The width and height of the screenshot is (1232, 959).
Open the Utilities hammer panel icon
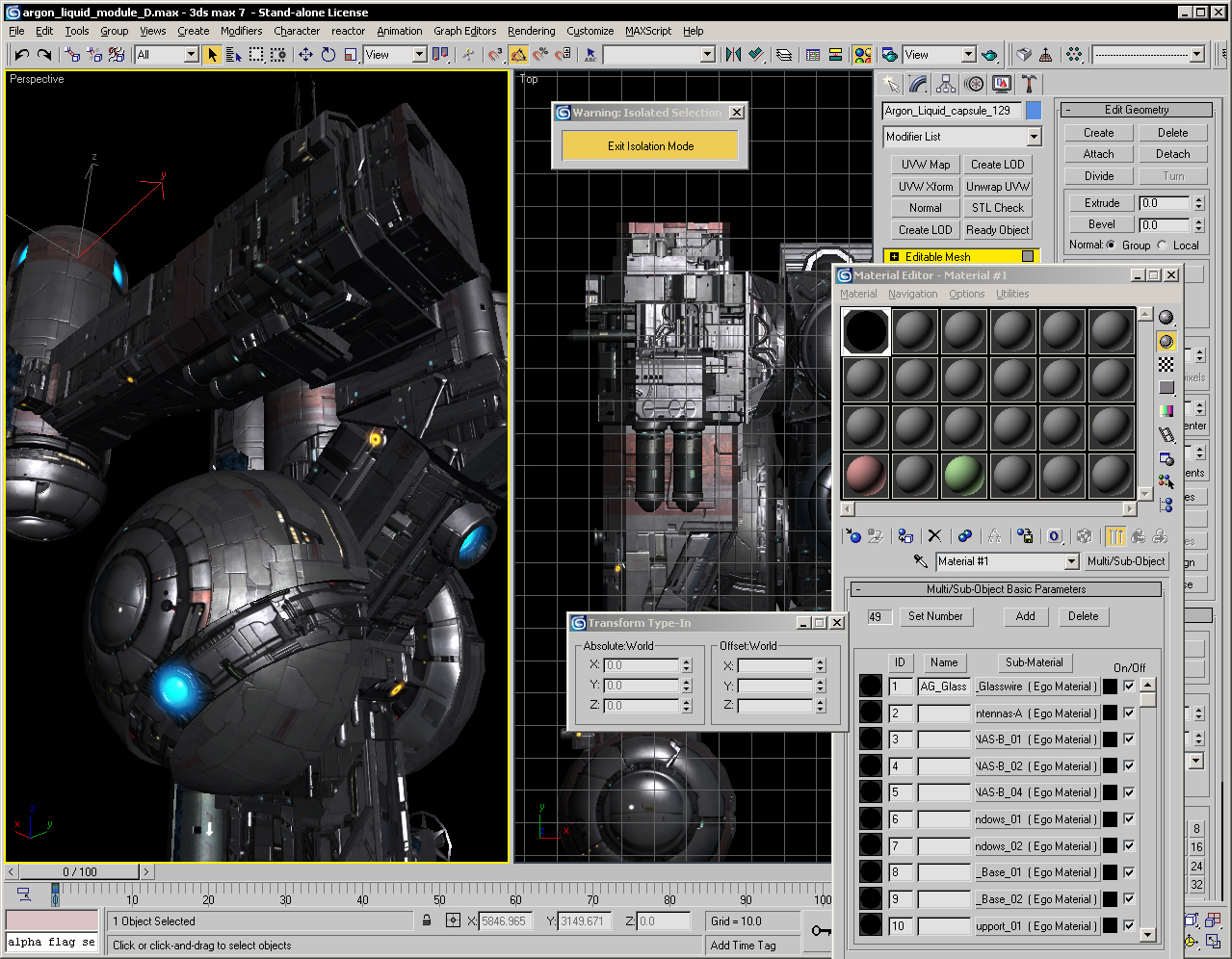coord(1029,85)
